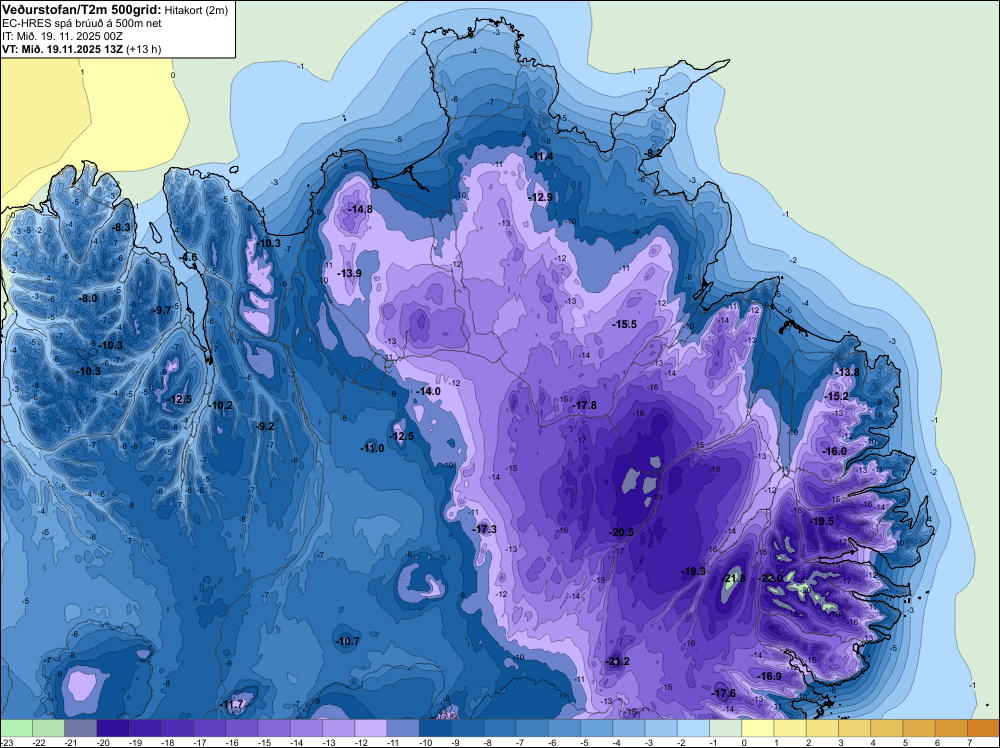The image size is (1000, 748).
Task: Click the legend color box labeled -12
Action: pyautogui.click(x=371, y=728)
